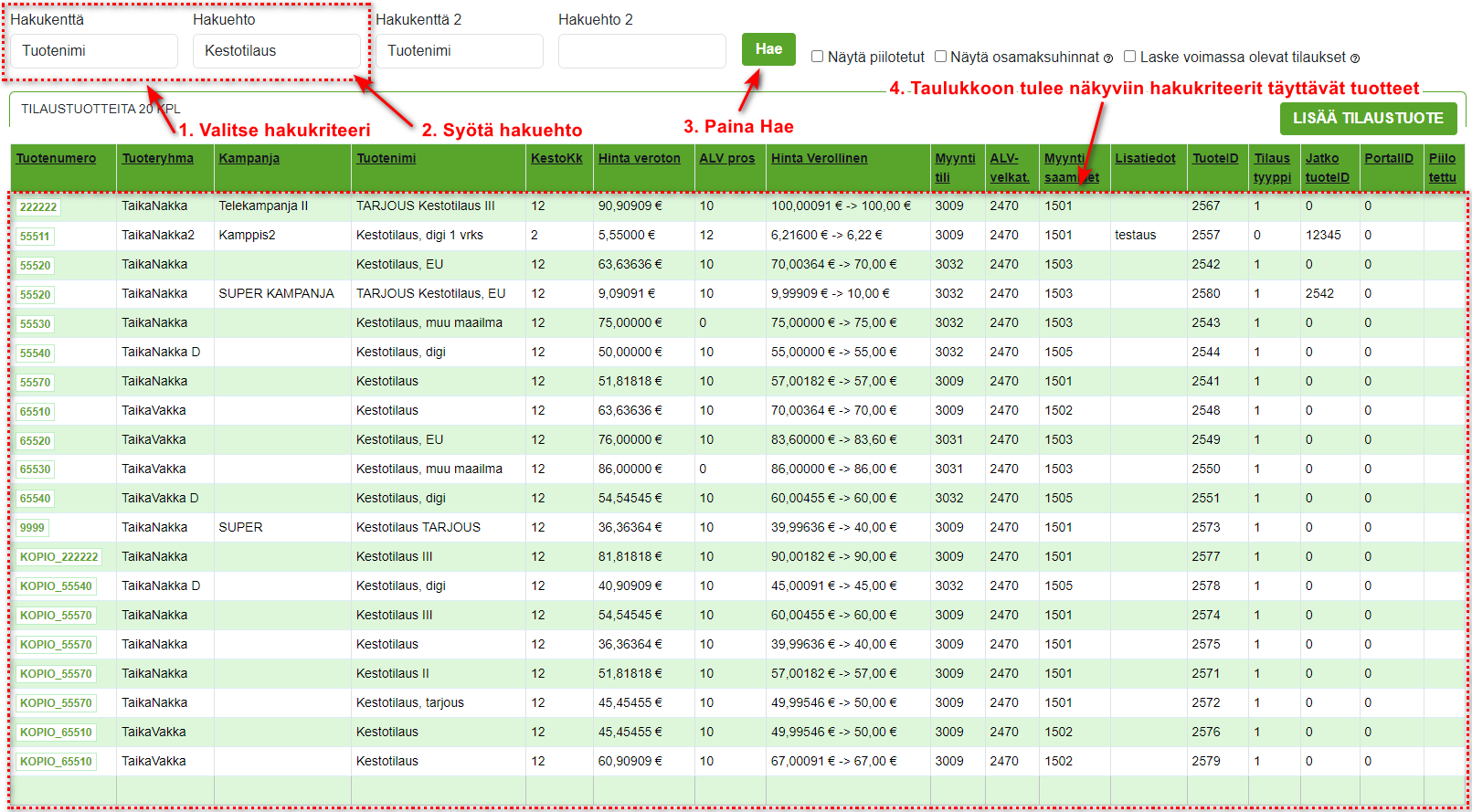Sort by ALV-velkat. column header
The image size is (1472, 812).
click(x=1010, y=168)
